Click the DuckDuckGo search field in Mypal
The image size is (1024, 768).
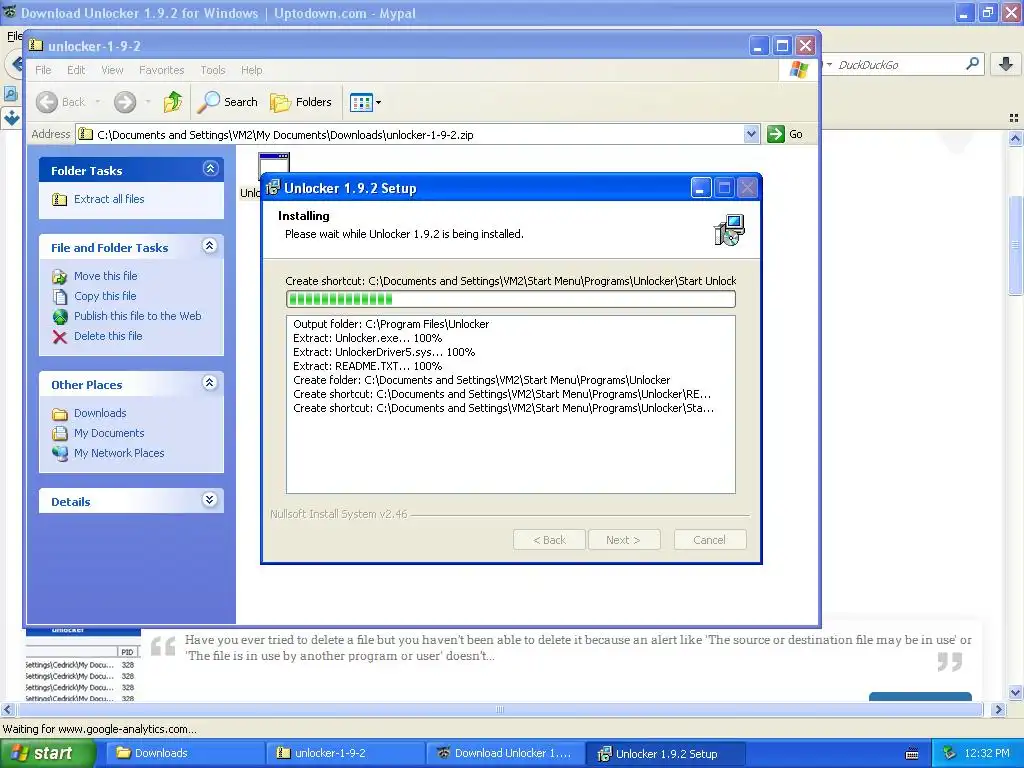click(898, 65)
